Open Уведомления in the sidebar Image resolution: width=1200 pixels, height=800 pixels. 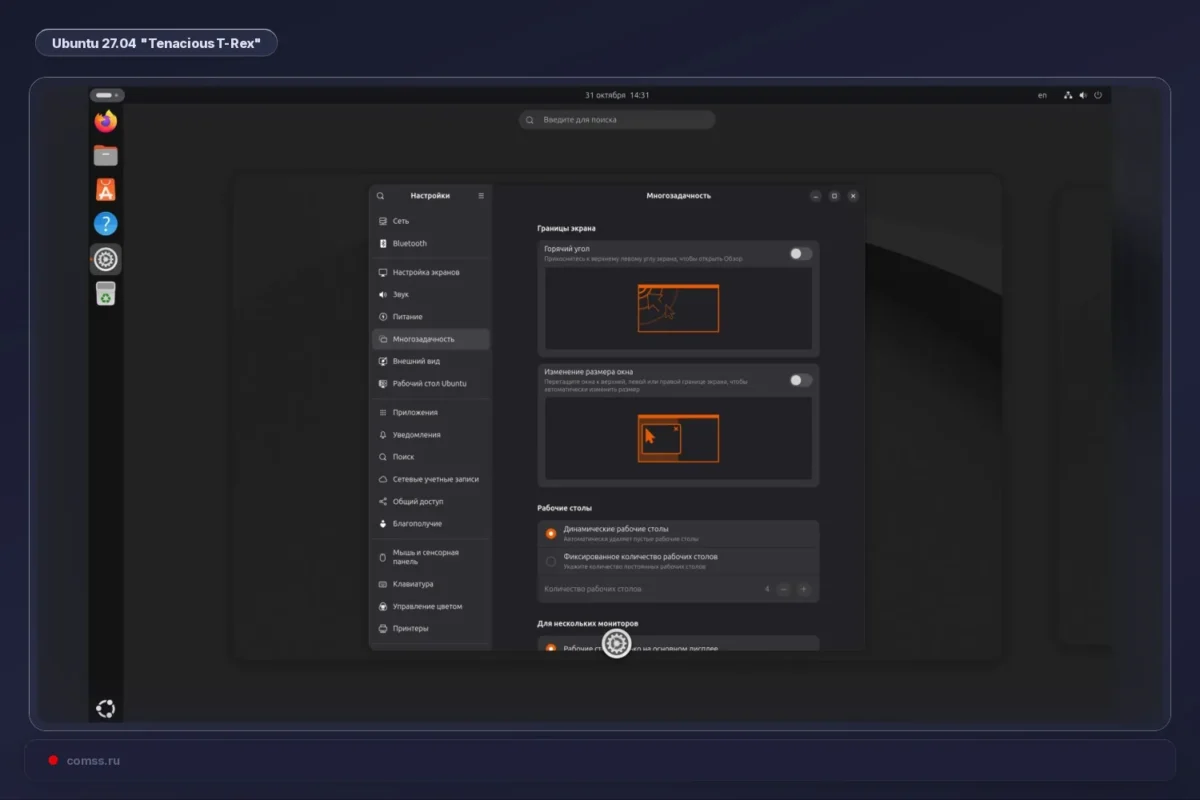coord(431,435)
